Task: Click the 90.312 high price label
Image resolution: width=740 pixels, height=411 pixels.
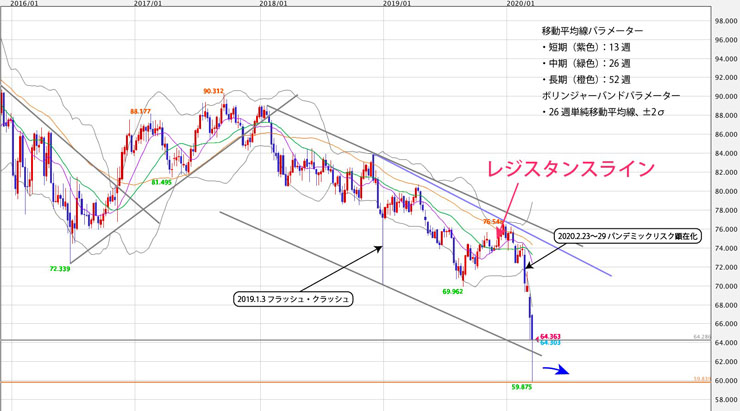Action: click(x=213, y=91)
